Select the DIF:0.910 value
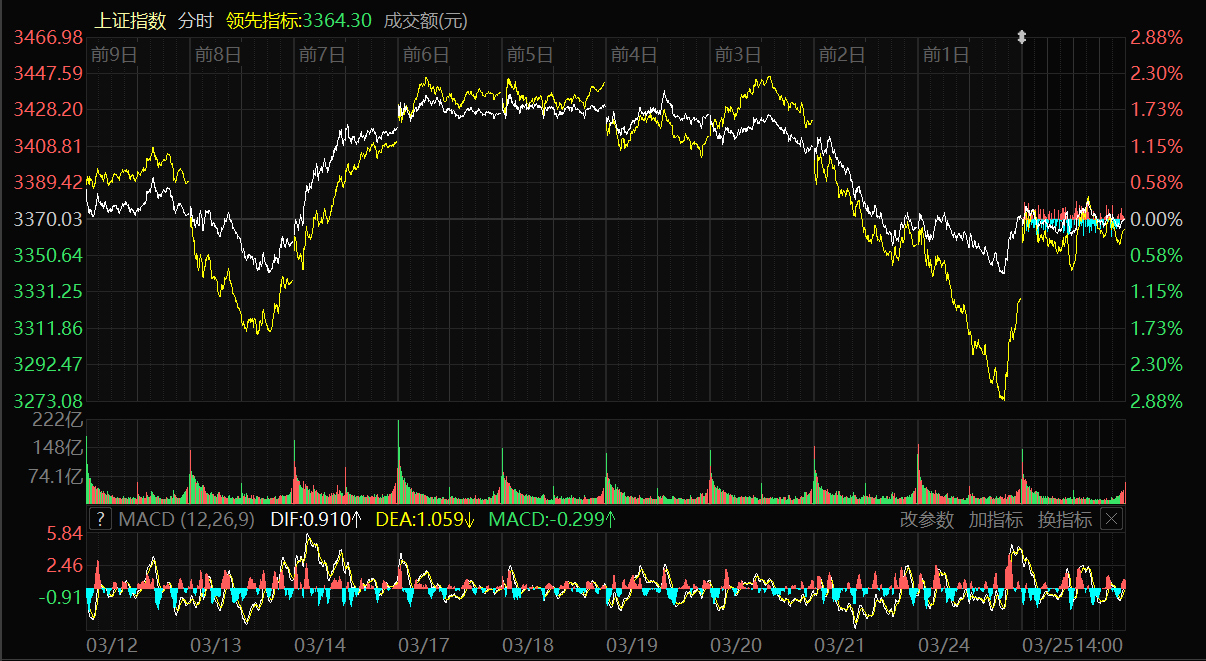Image resolution: width=1206 pixels, height=661 pixels. pyautogui.click(x=316, y=519)
